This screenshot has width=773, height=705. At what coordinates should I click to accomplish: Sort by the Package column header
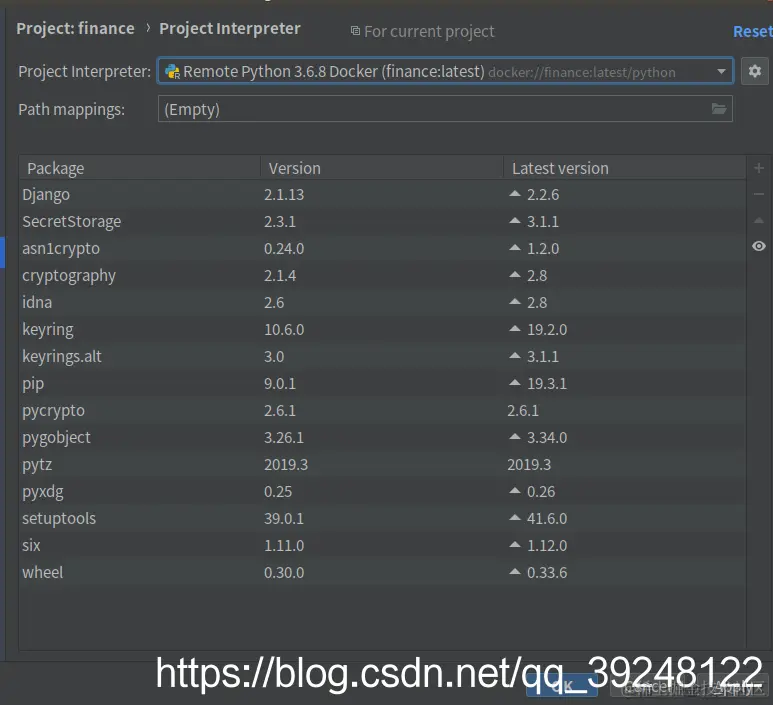[140, 168]
